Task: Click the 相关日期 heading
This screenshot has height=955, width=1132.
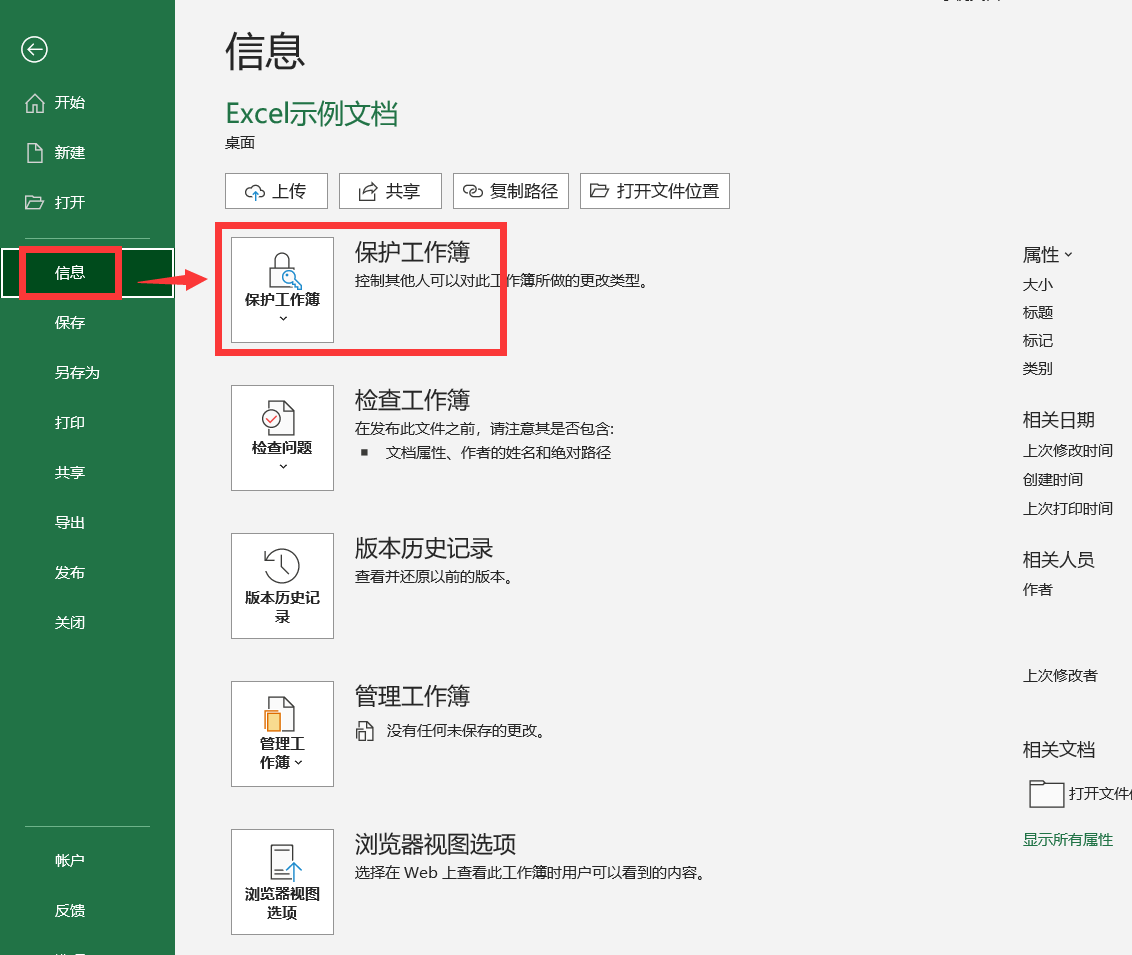Action: point(1058,419)
